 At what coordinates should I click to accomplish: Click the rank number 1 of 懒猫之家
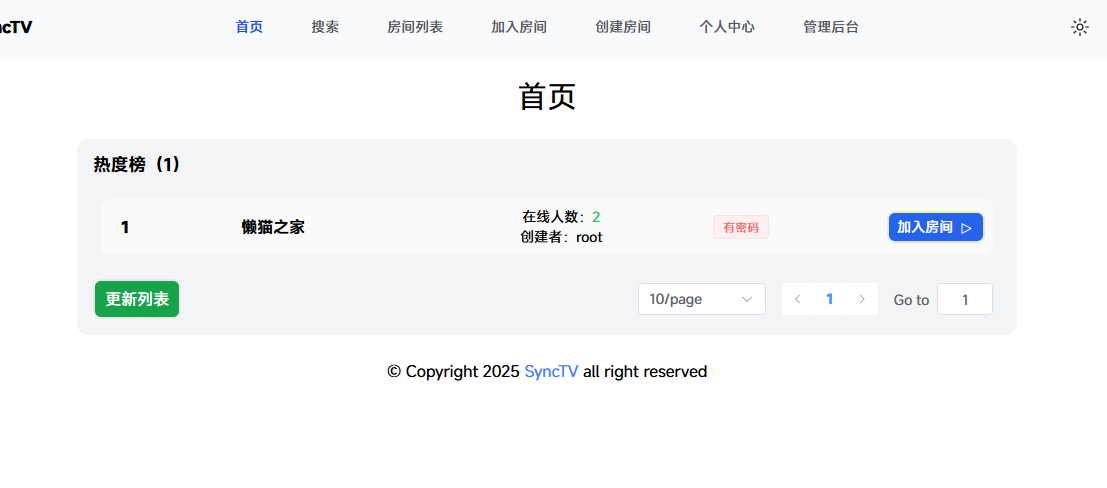coord(125,227)
